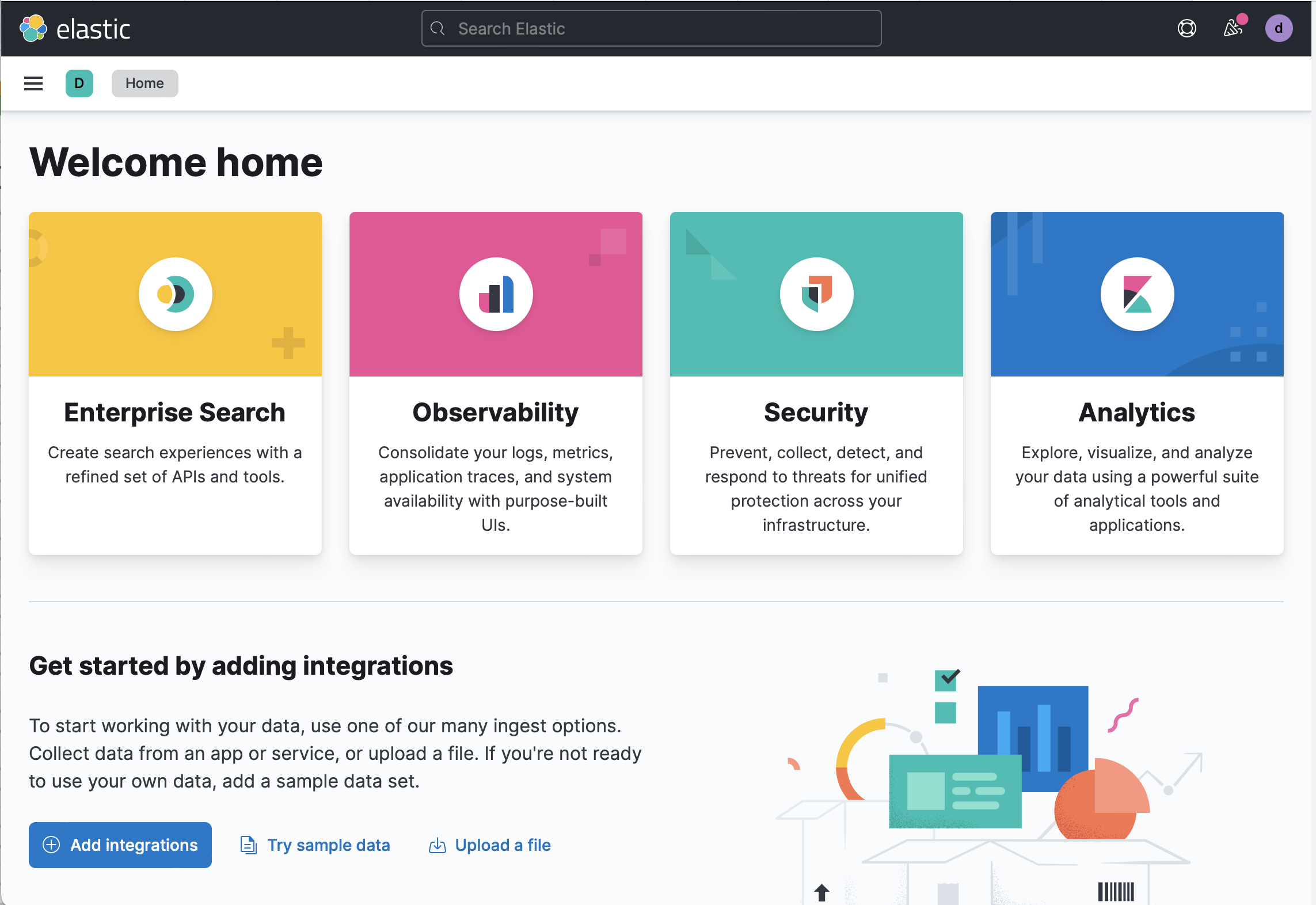Click the D space avatar icon
Image resolution: width=1316 pixels, height=905 pixels.
tap(79, 83)
